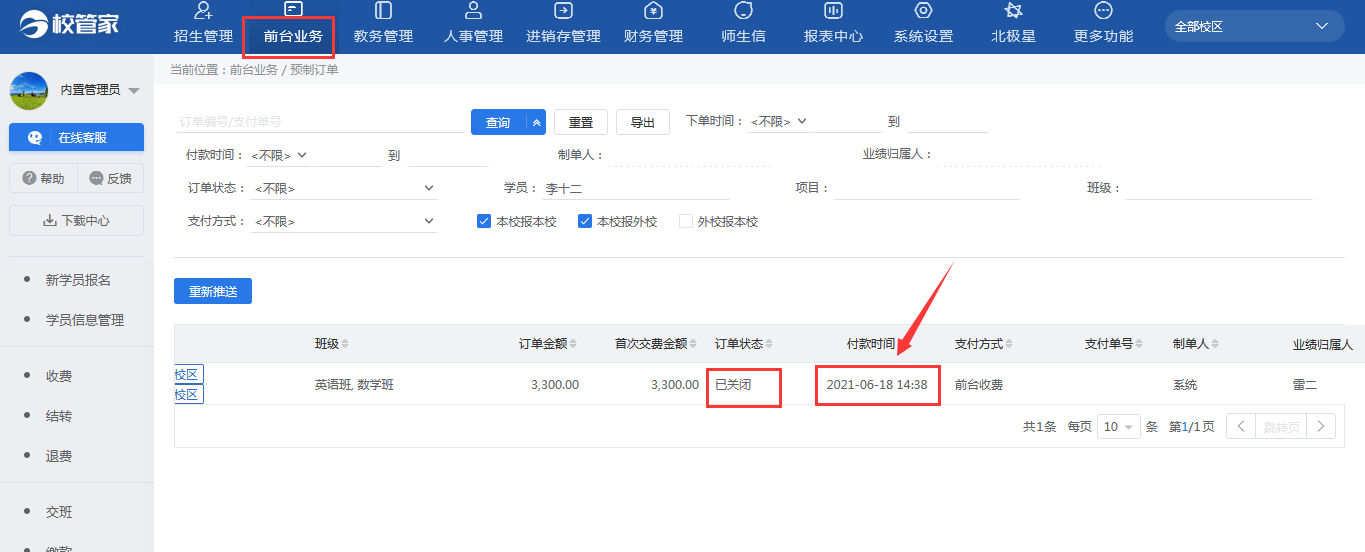Click the 查询 search button
1365x552 pixels.
point(498,122)
